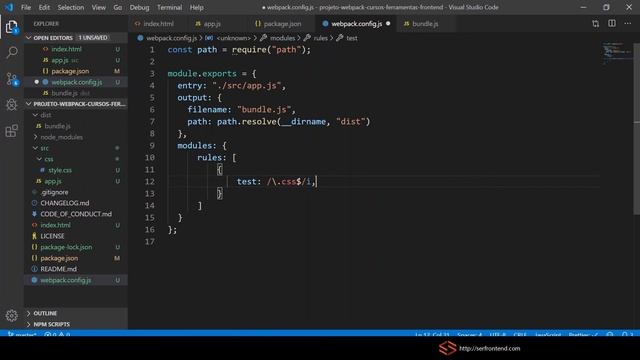Open bundle.js under dist folder
Viewport: 640px width, 360px height.
(76, 126)
